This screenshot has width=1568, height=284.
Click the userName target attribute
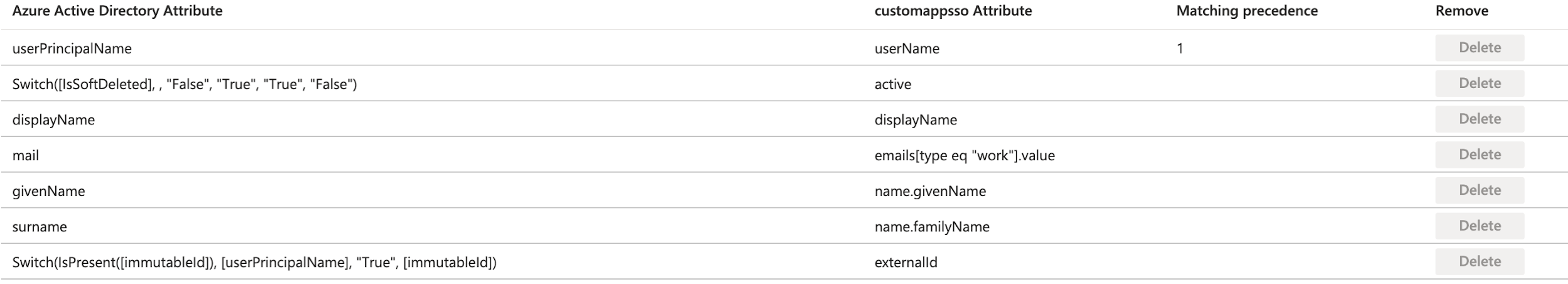click(906, 48)
